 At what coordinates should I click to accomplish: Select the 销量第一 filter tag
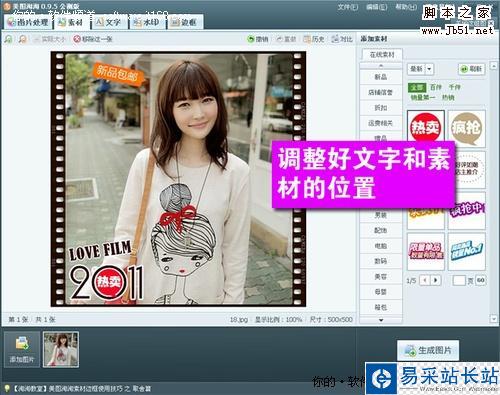pos(423,97)
